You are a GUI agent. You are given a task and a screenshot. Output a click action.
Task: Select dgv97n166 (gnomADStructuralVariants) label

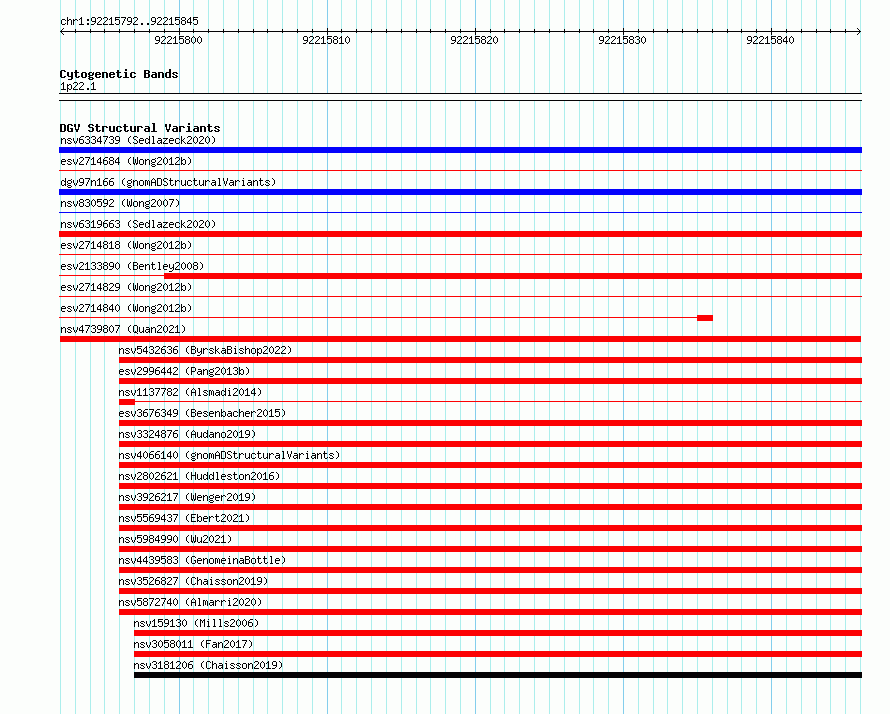coord(168,182)
